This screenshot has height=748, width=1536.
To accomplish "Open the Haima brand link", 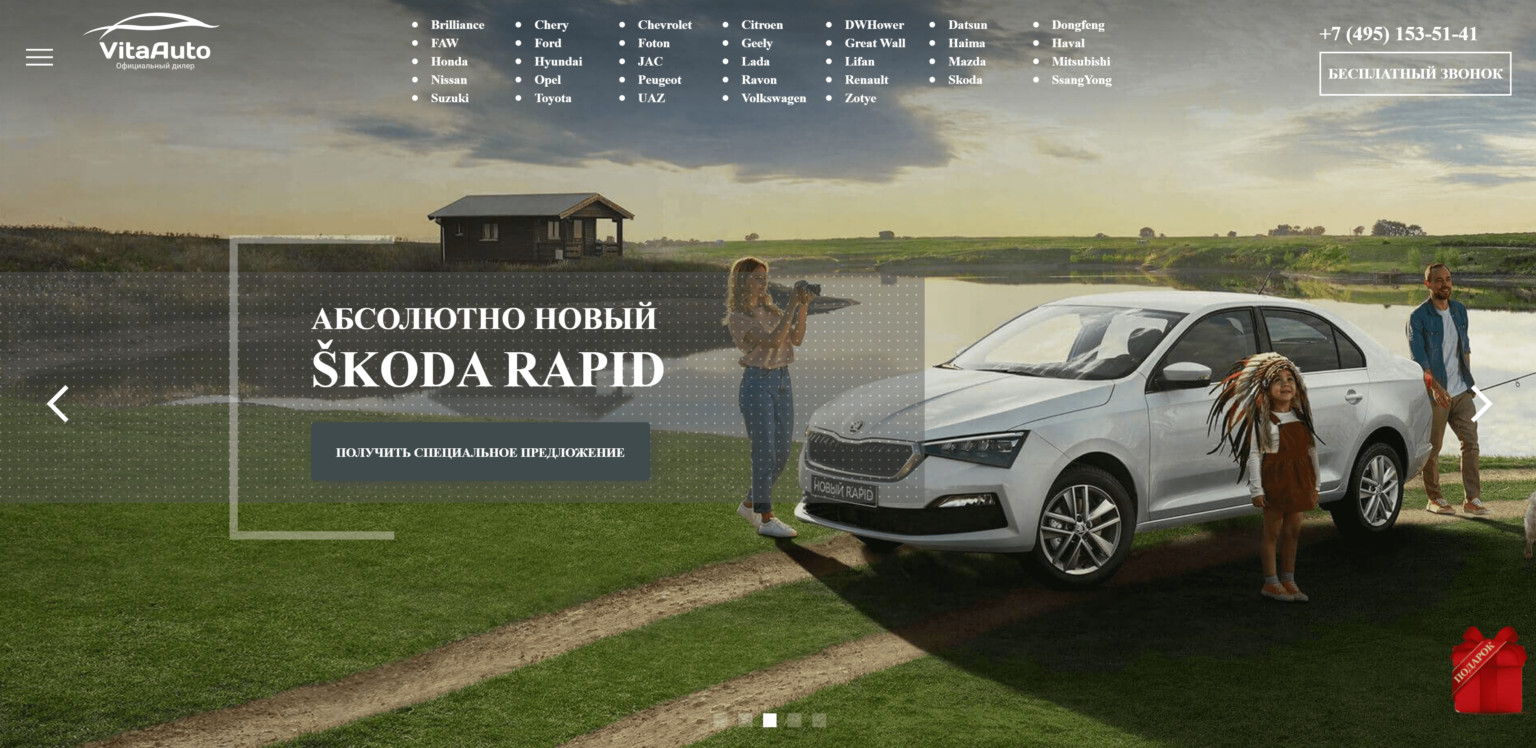I will [x=966, y=43].
